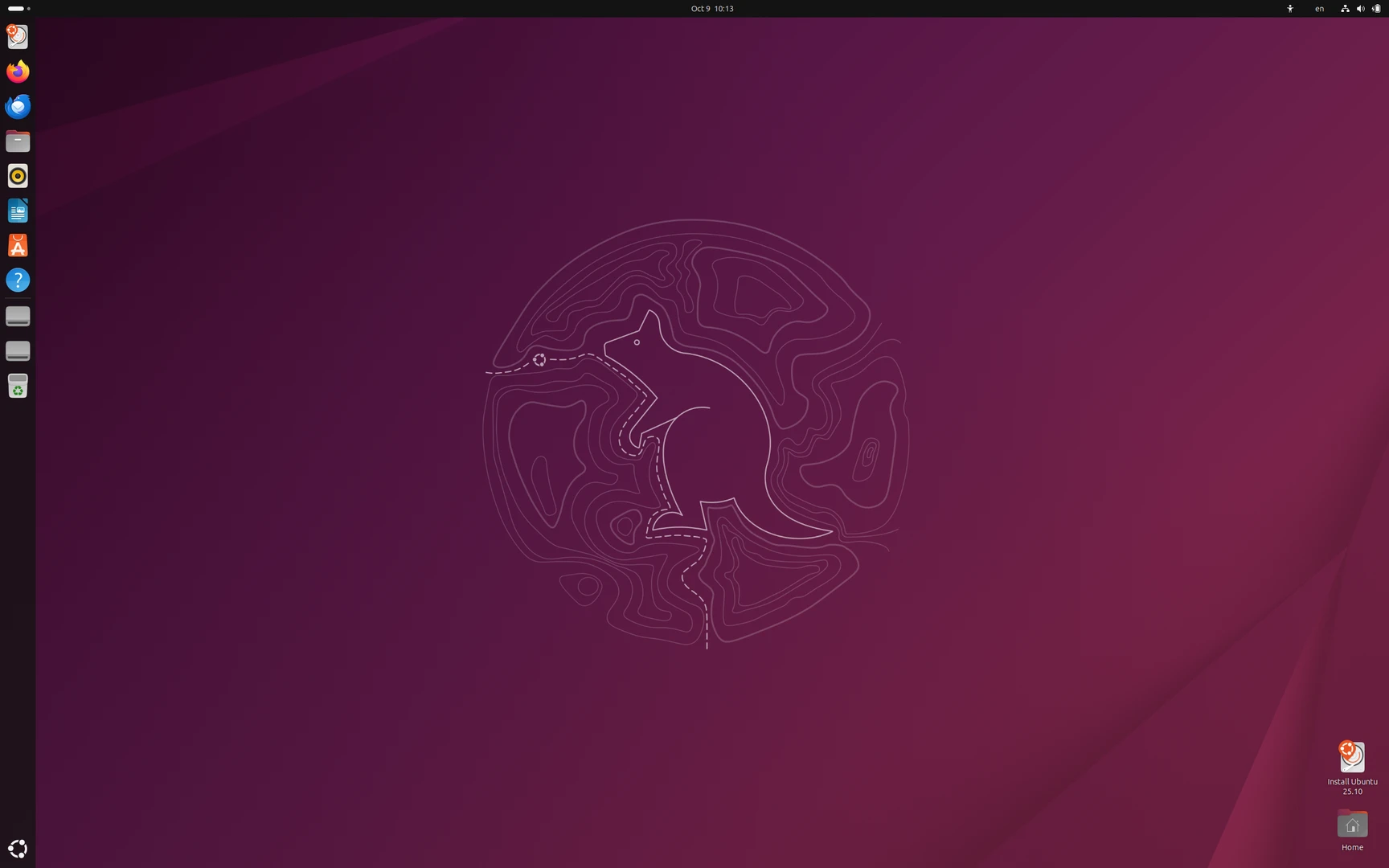Click the volume icon in the top bar
The image size is (1389, 868).
click(1360, 8)
